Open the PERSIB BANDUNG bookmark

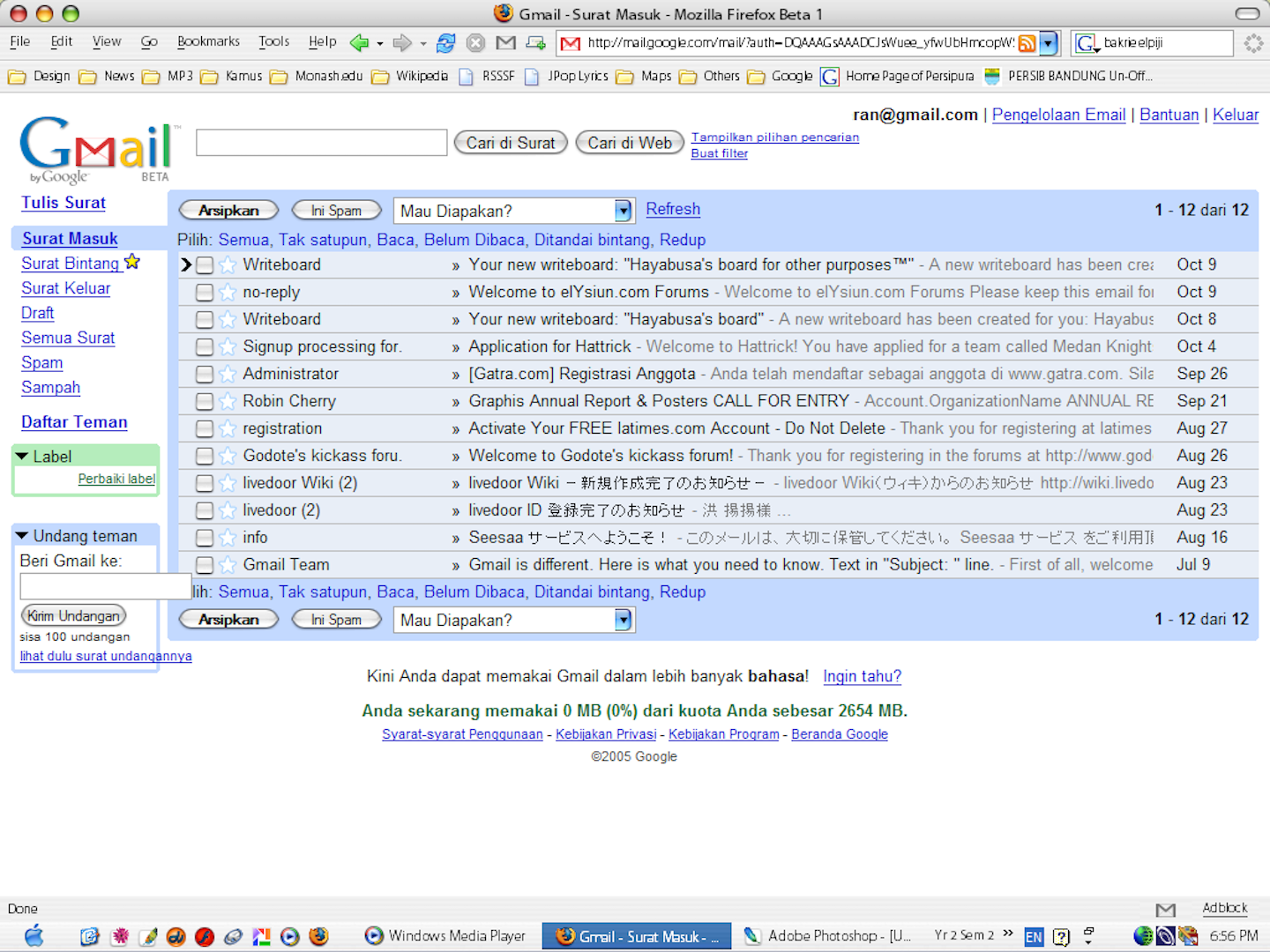[x=1068, y=77]
